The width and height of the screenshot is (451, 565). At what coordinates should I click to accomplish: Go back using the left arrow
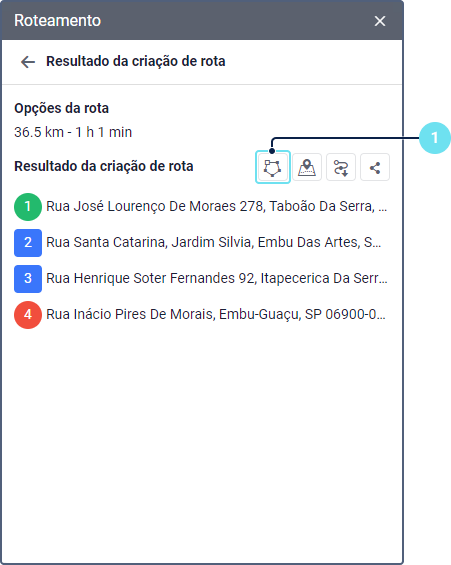point(28,62)
